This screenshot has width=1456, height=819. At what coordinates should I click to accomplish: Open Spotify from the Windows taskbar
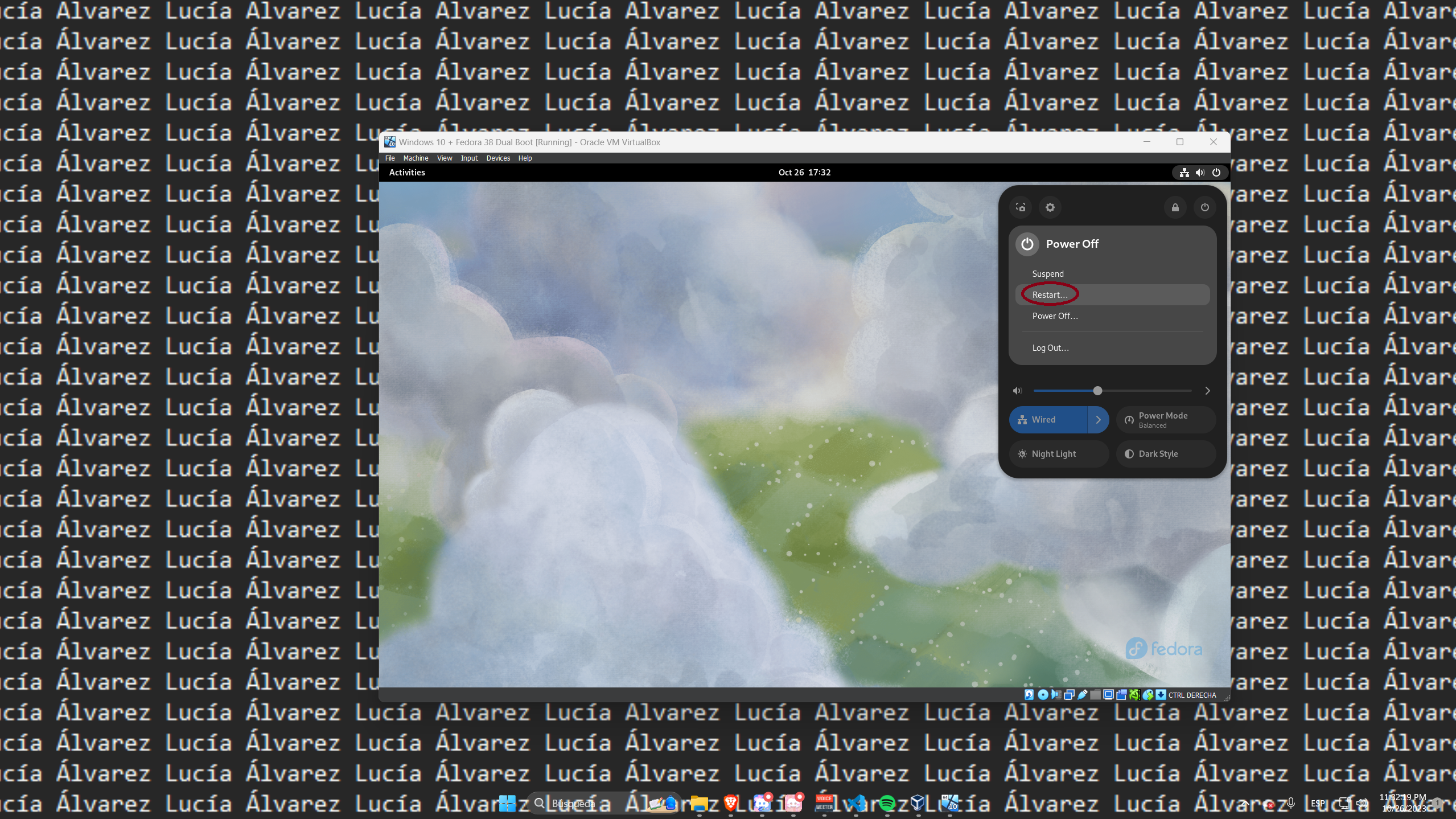click(887, 803)
